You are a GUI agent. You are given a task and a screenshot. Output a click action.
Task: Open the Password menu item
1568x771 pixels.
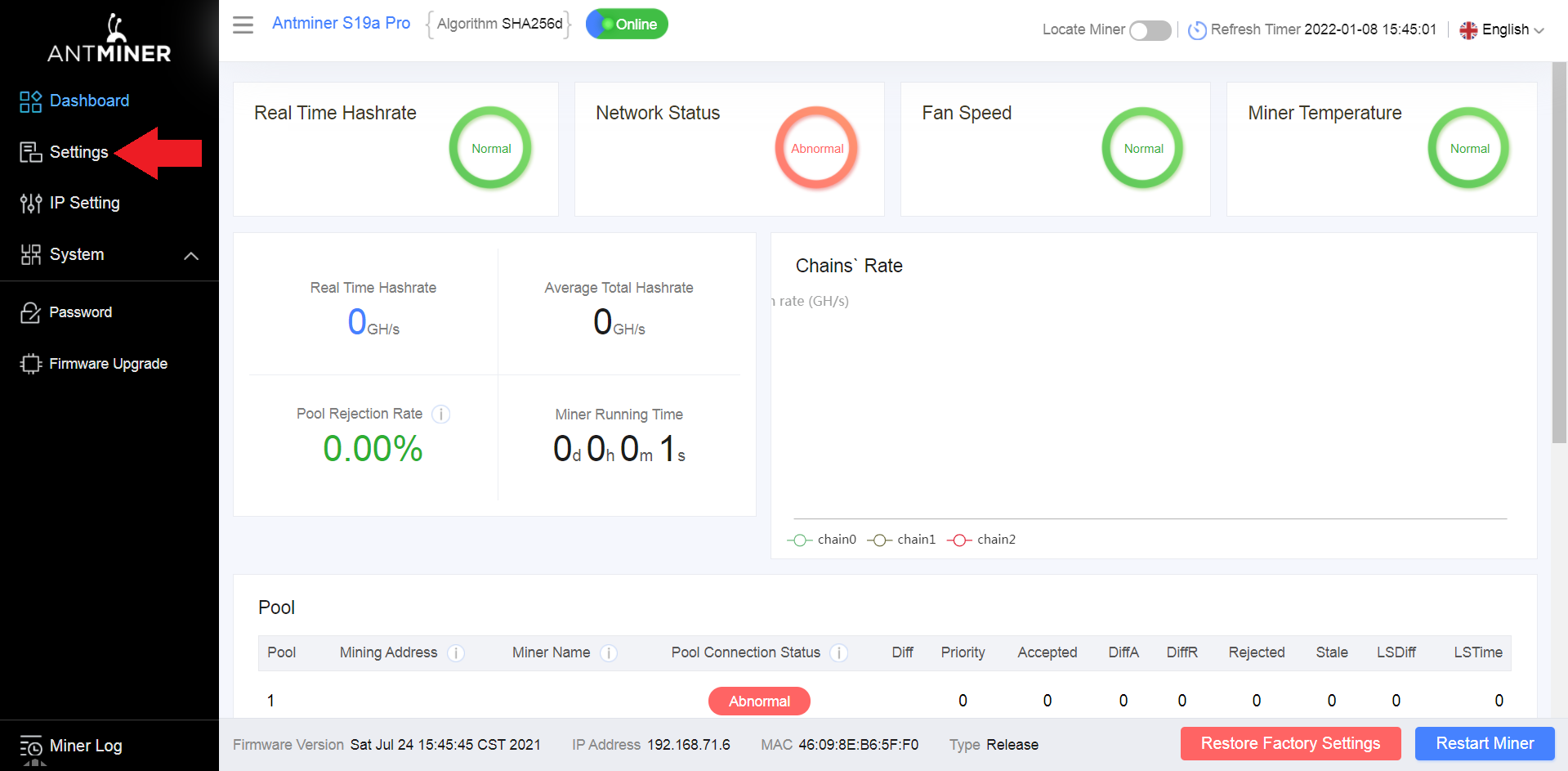point(80,312)
